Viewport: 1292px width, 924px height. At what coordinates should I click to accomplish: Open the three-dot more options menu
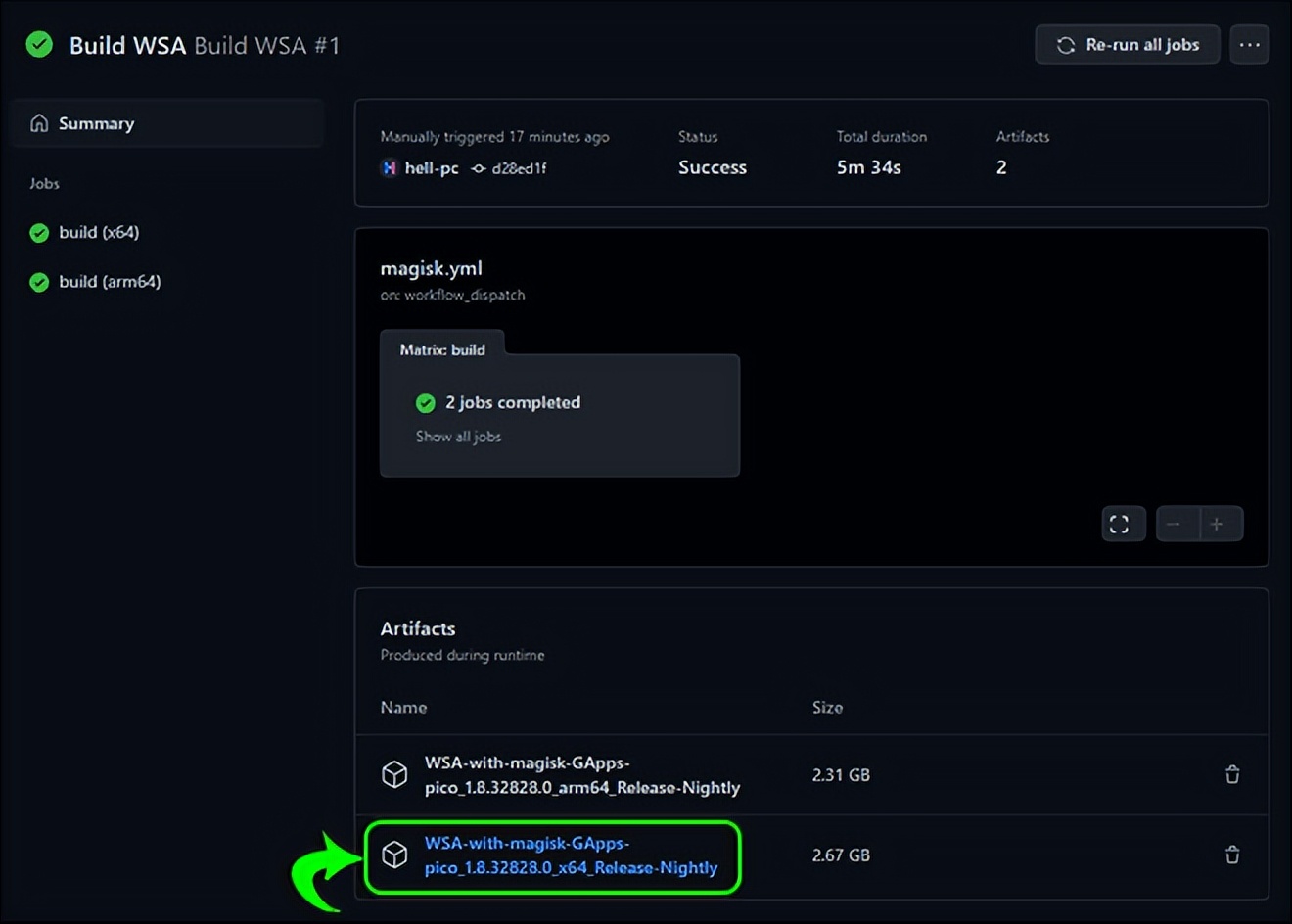click(x=1249, y=45)
